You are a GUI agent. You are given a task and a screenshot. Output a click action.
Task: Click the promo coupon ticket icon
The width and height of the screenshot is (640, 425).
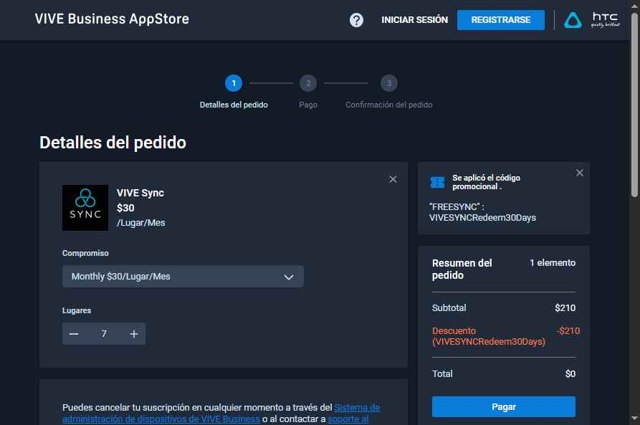tap(438, 182)
